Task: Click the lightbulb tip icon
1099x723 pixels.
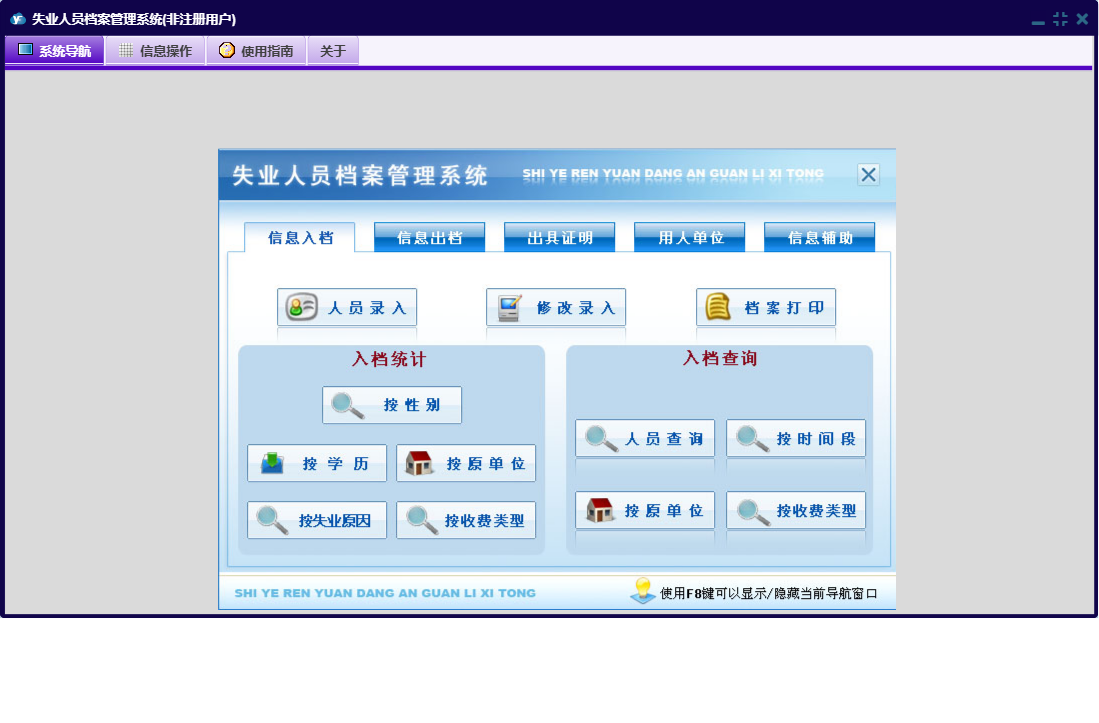Action: click(642, 591)
